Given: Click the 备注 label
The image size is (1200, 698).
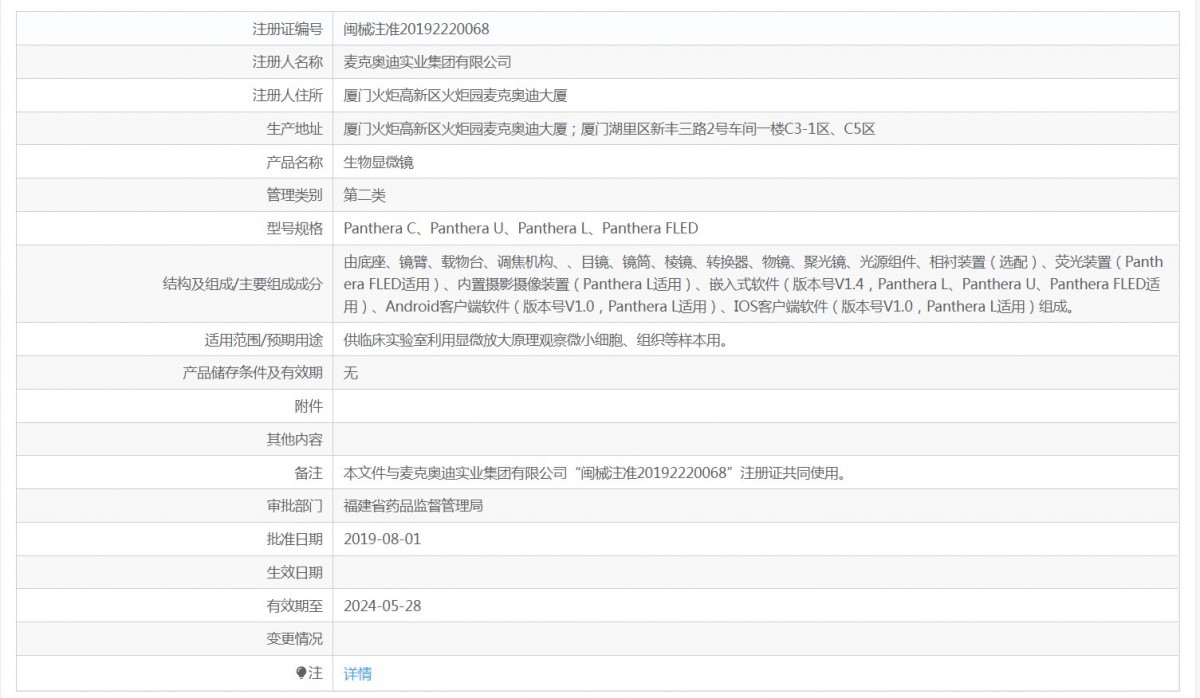Looking at the screenshot, I should 309,472.
